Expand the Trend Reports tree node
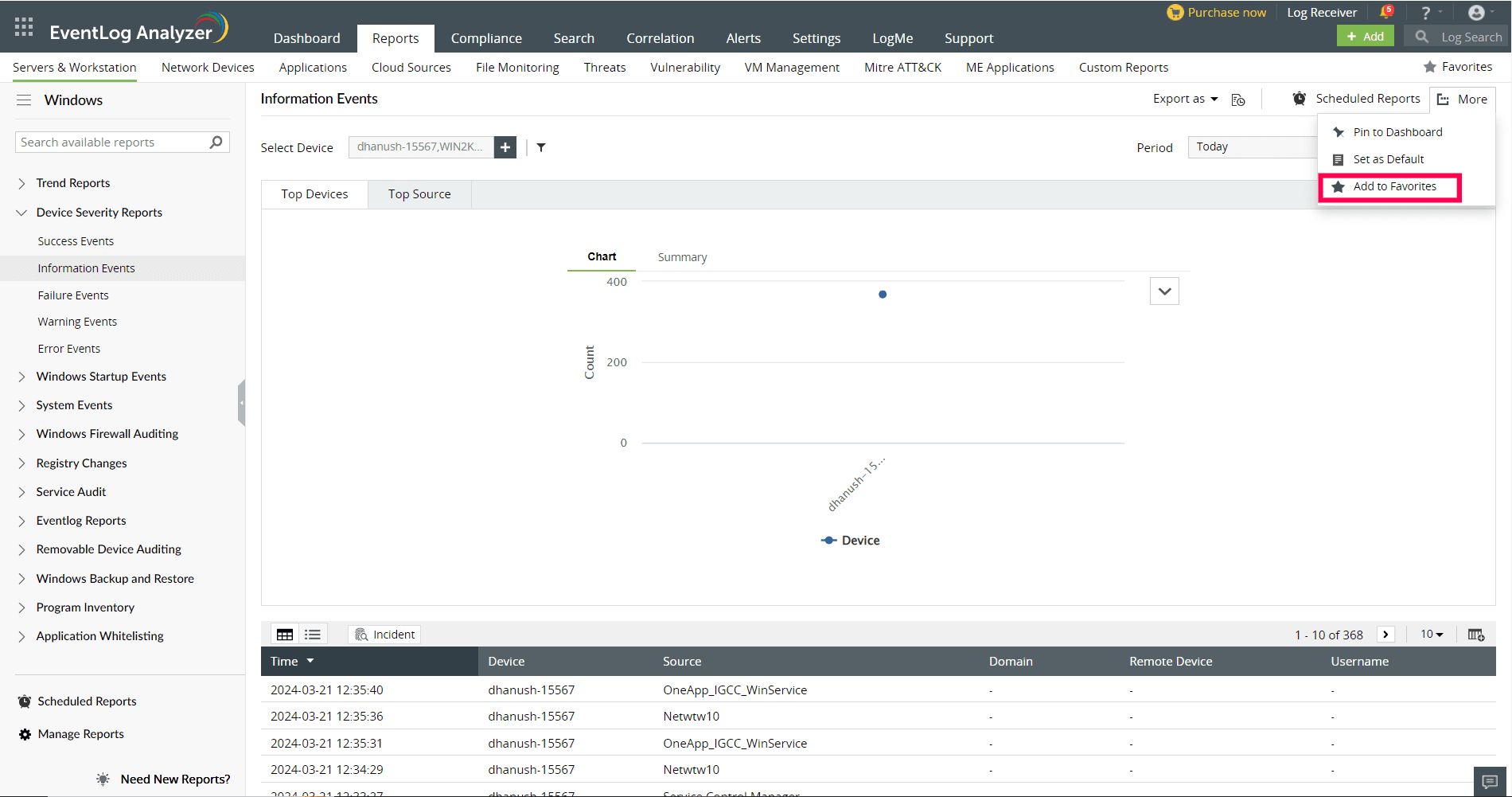 21,183
